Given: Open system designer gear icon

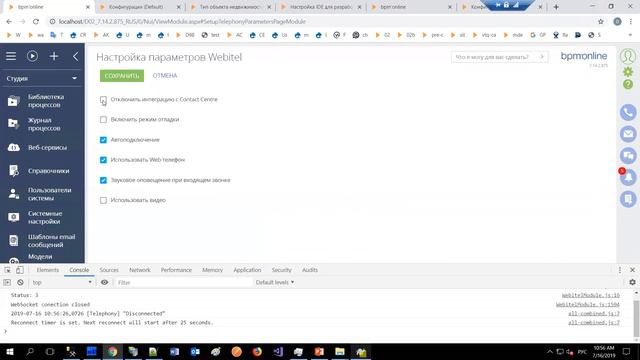Looking at the screenshot, I should click(628, 72).
